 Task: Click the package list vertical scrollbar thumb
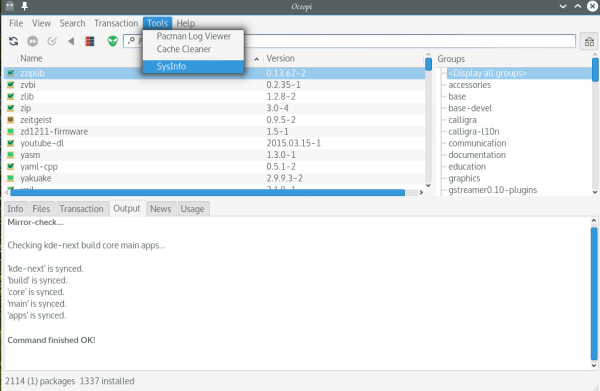coord(428,64)
